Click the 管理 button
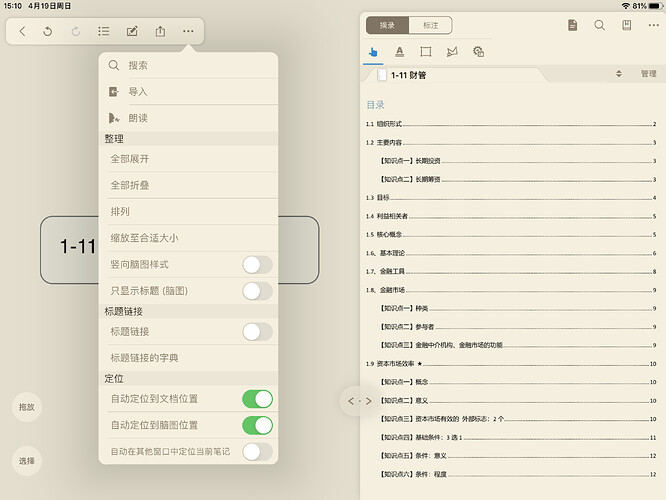This screenshot has width=666, height=500. click(x=649, y=74)
